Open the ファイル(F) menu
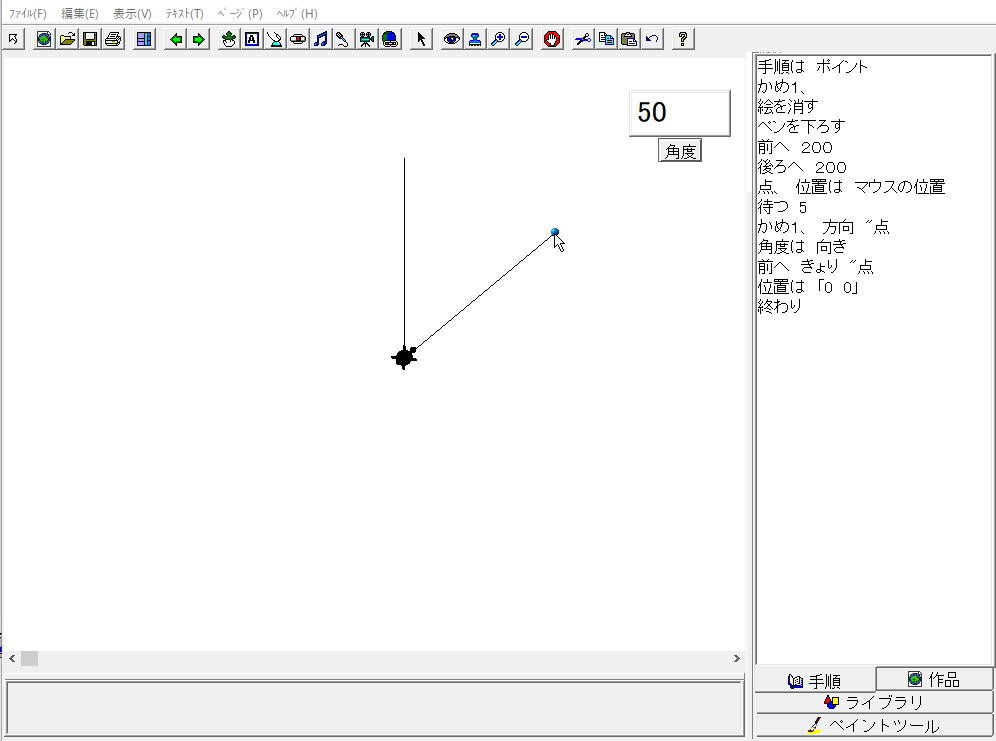The image size is (996, 741). (x=27, y=14)
